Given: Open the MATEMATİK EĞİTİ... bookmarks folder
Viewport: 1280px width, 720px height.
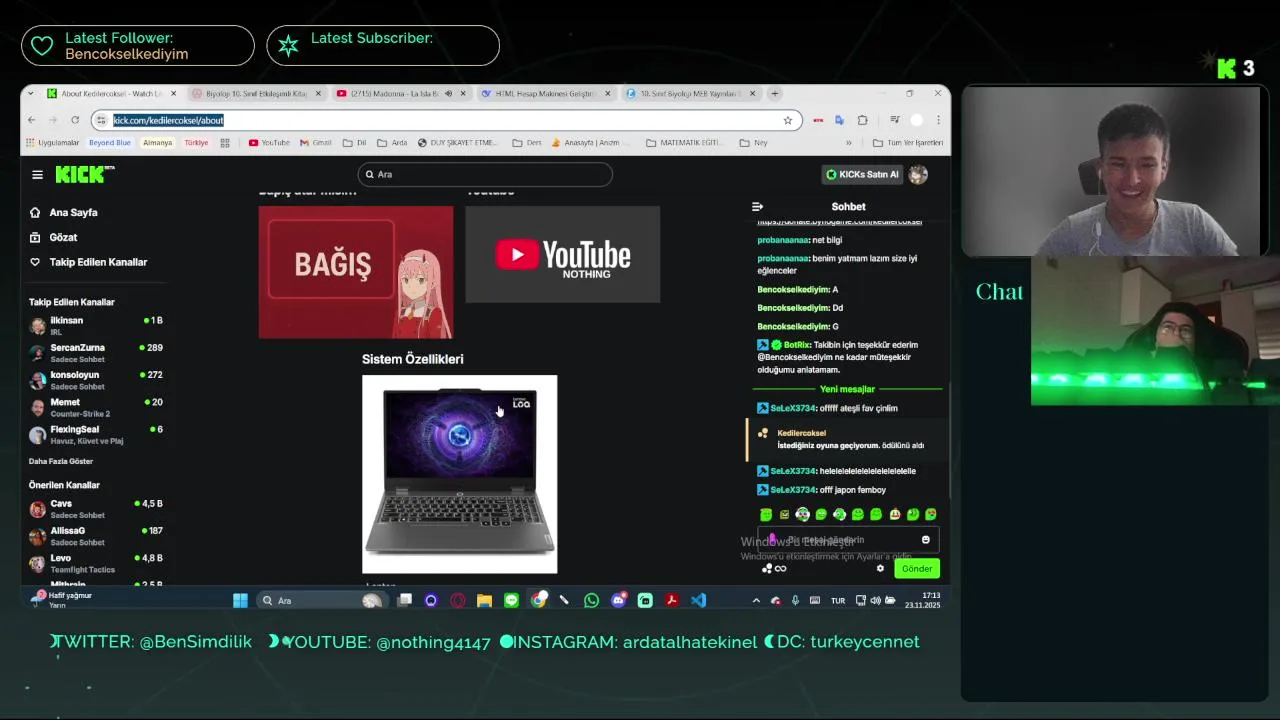Looking at the screenshot, I should (x=684, y=143).
